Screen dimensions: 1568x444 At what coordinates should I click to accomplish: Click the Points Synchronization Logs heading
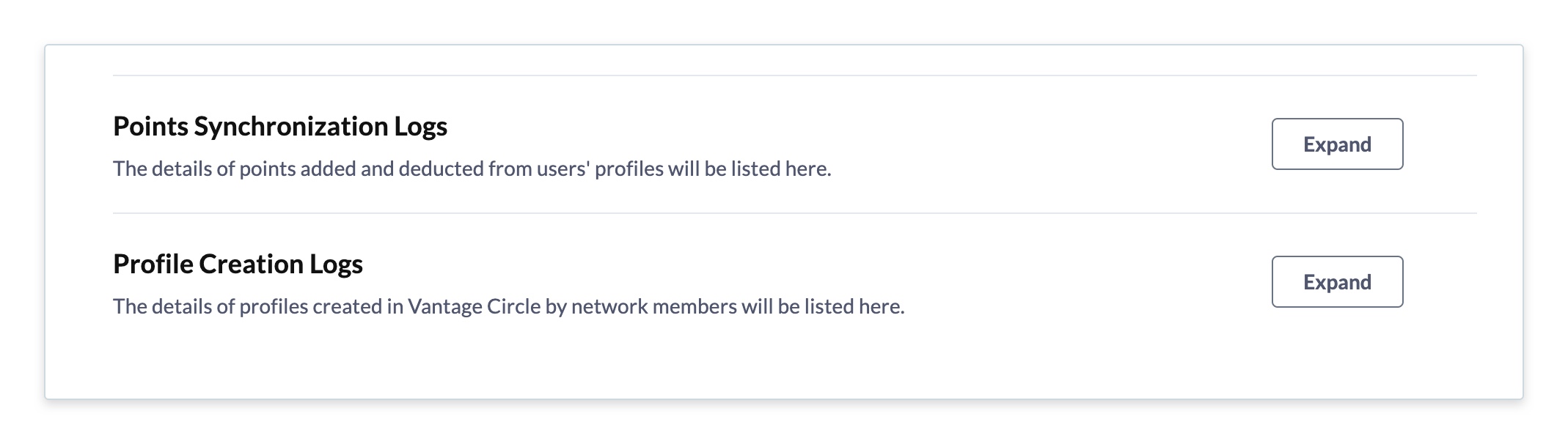point(279,127)
